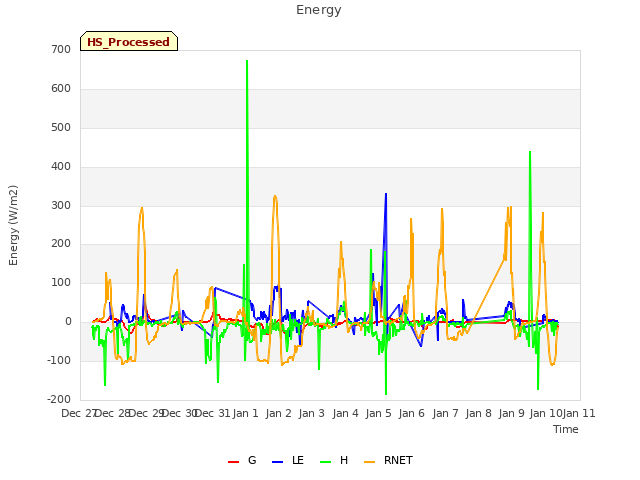Click the Jan 9 x-axis date label
The width and height of the screenshot is (640, 480).
click(x=512, y=413)
